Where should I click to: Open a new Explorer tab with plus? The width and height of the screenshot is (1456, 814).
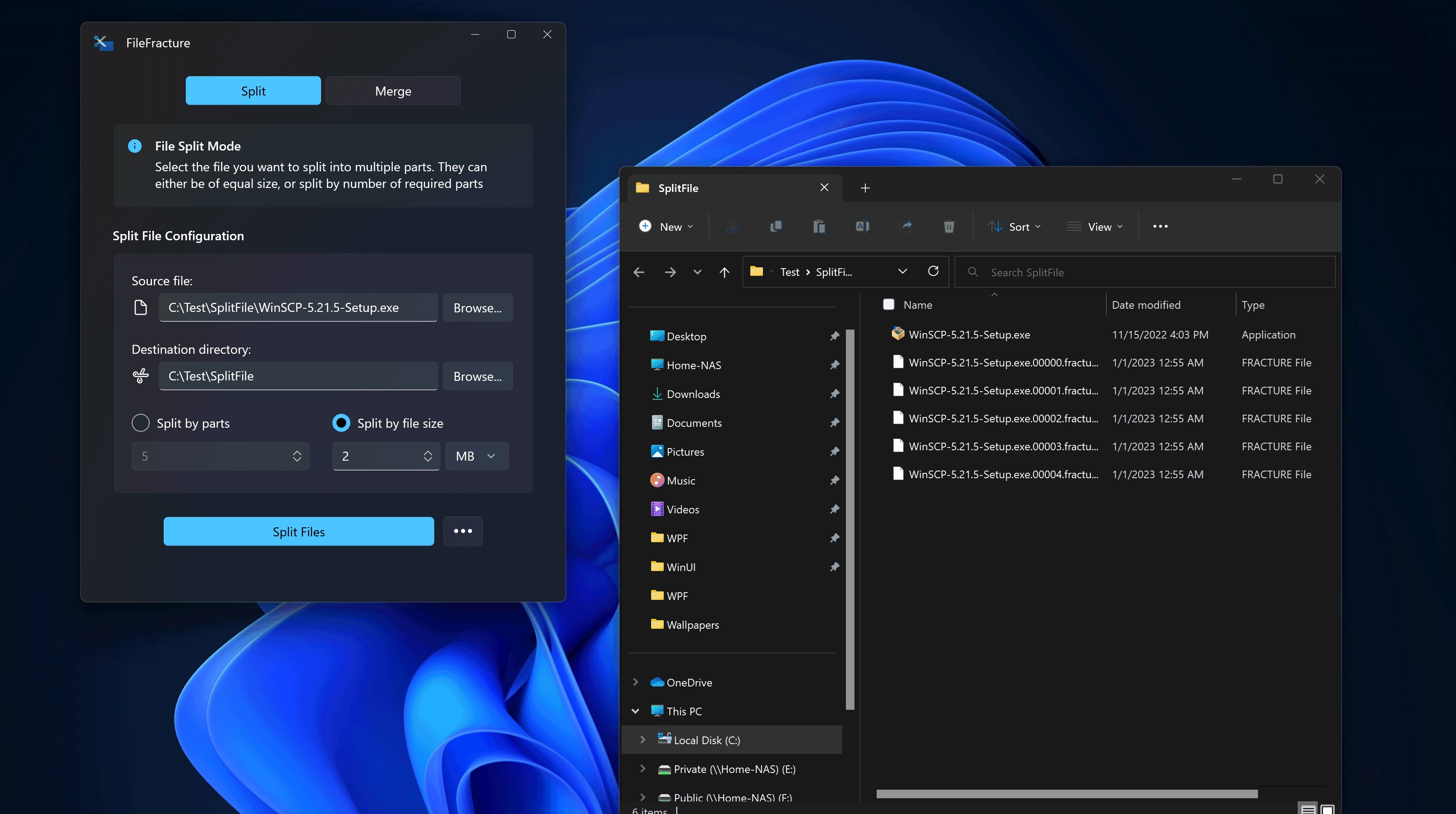865,188
